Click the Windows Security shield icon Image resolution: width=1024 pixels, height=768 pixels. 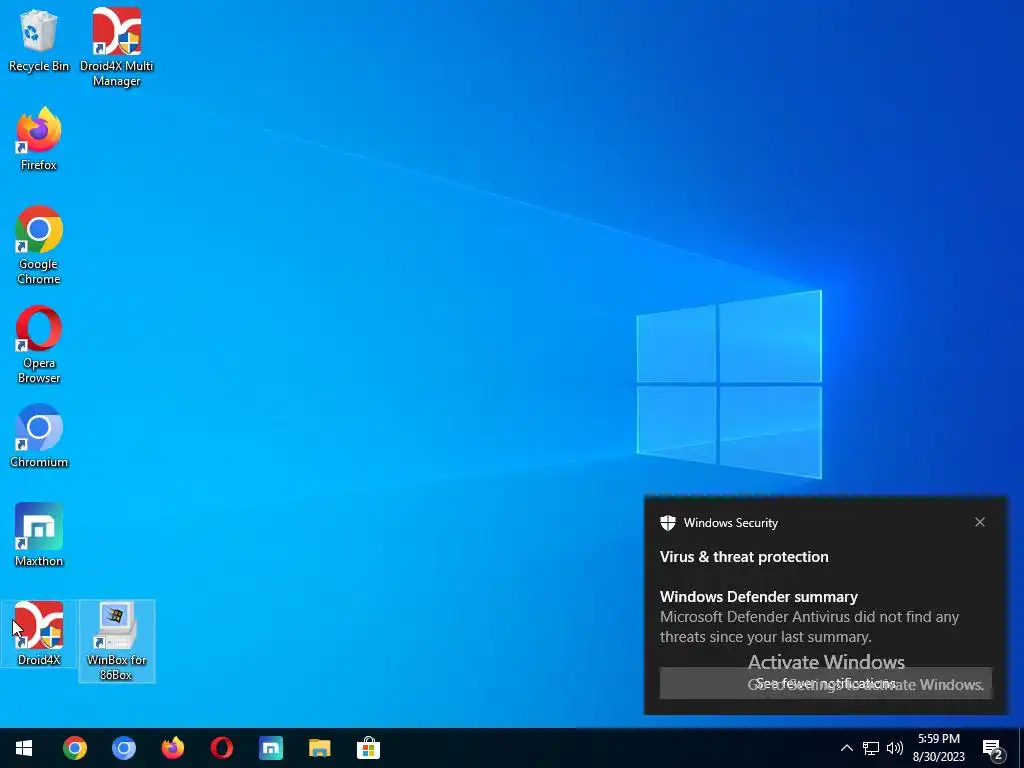click(x=667, y=522)
